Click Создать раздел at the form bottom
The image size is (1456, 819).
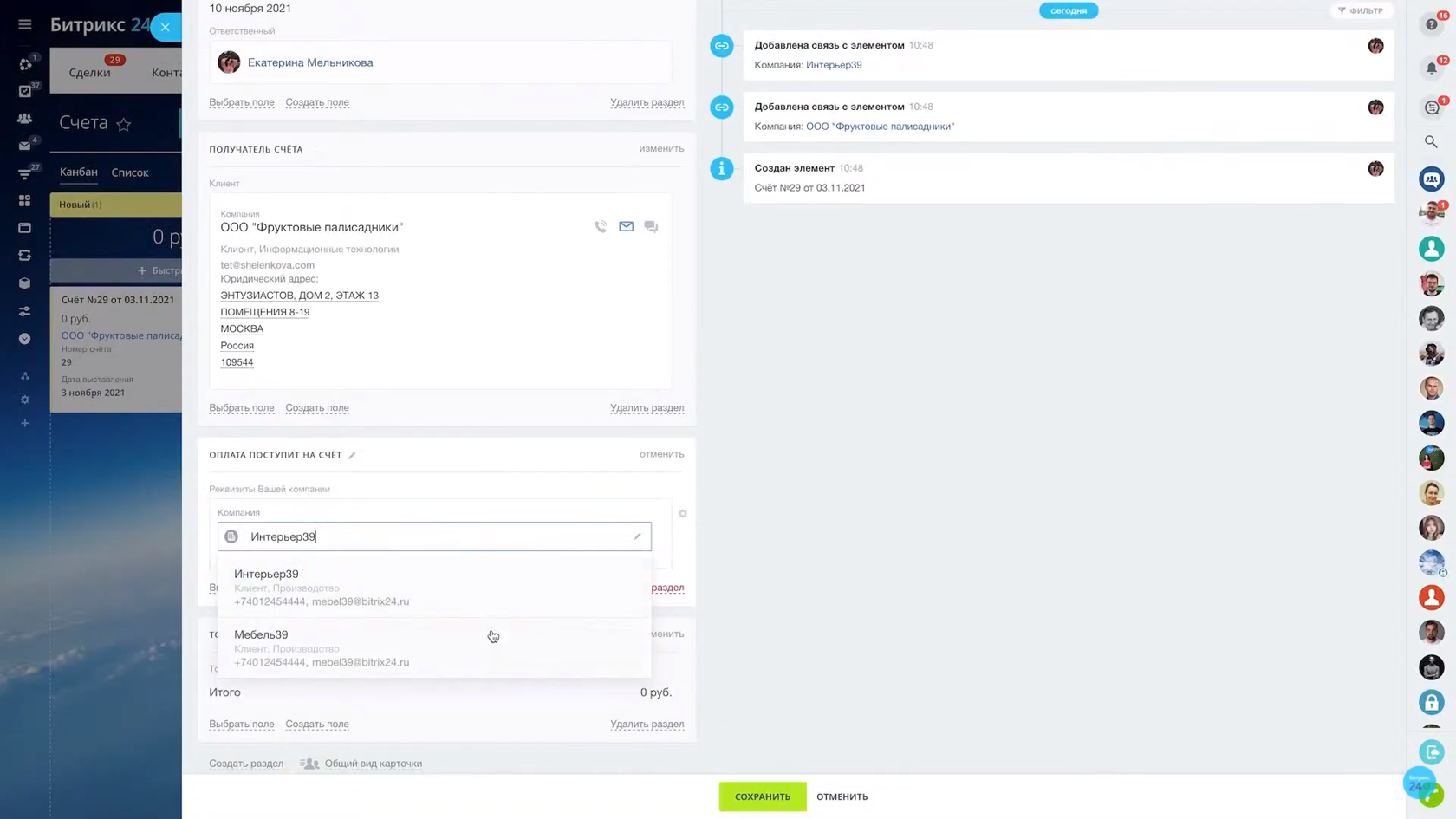coord(246,764)
